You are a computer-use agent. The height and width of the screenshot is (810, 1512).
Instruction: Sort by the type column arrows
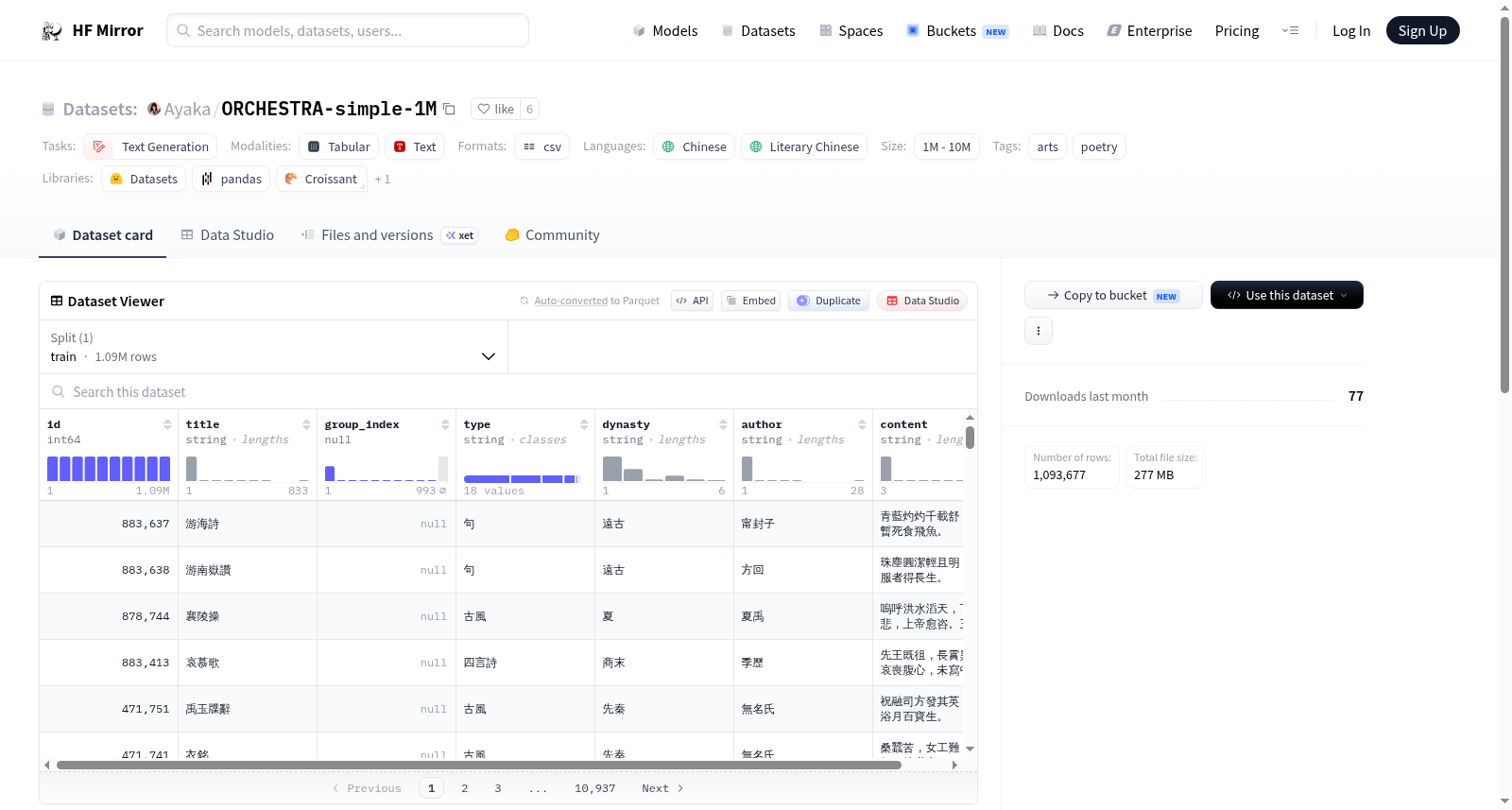click(x=584, y=425)
